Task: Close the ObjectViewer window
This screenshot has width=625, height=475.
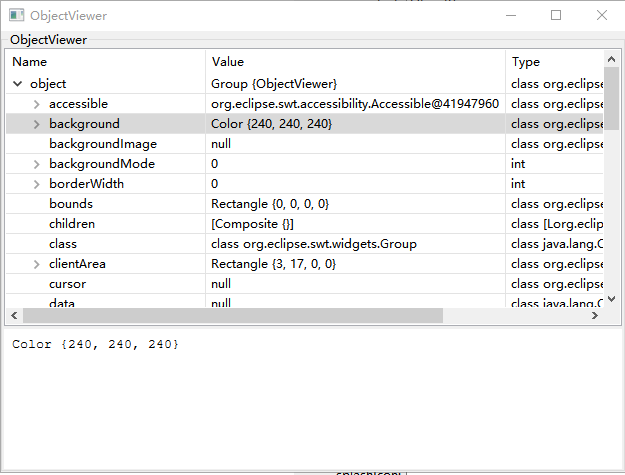Action: tap(602, 16)
